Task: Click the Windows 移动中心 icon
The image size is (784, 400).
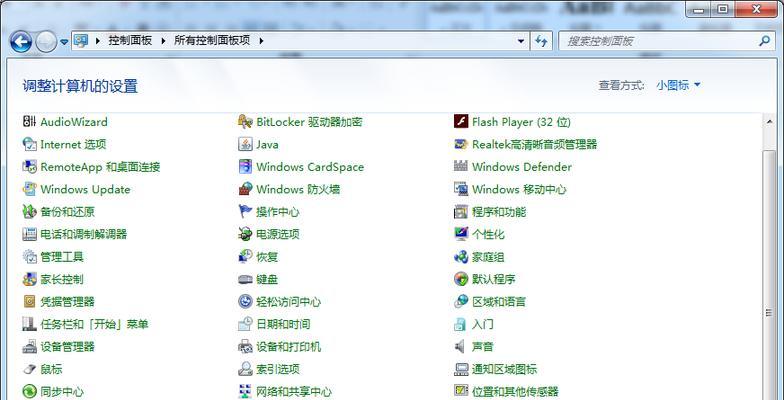Action: pos(460,190)
